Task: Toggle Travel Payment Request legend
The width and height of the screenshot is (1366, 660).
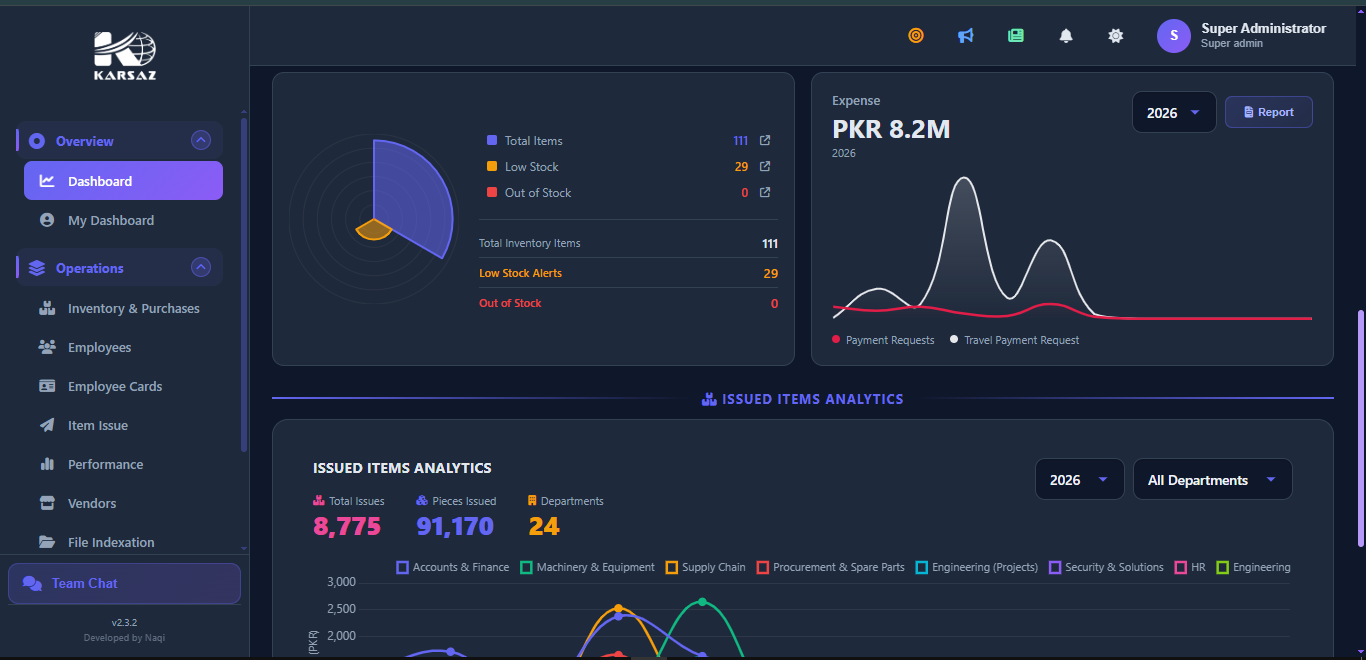Action: (1014, 340)
